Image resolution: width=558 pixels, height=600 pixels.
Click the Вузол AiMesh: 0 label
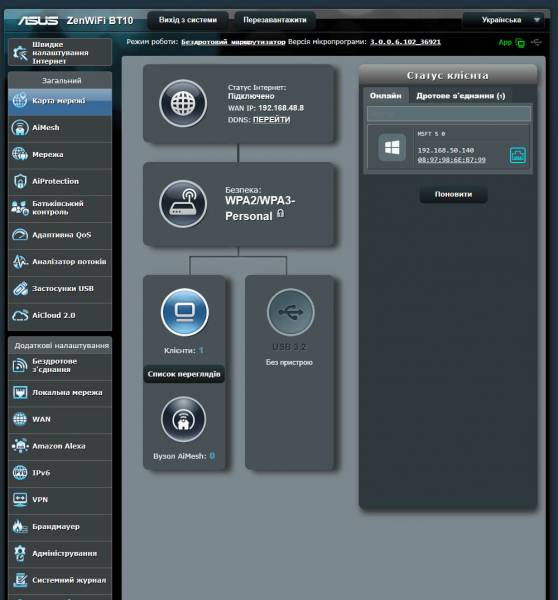[184, 456]
